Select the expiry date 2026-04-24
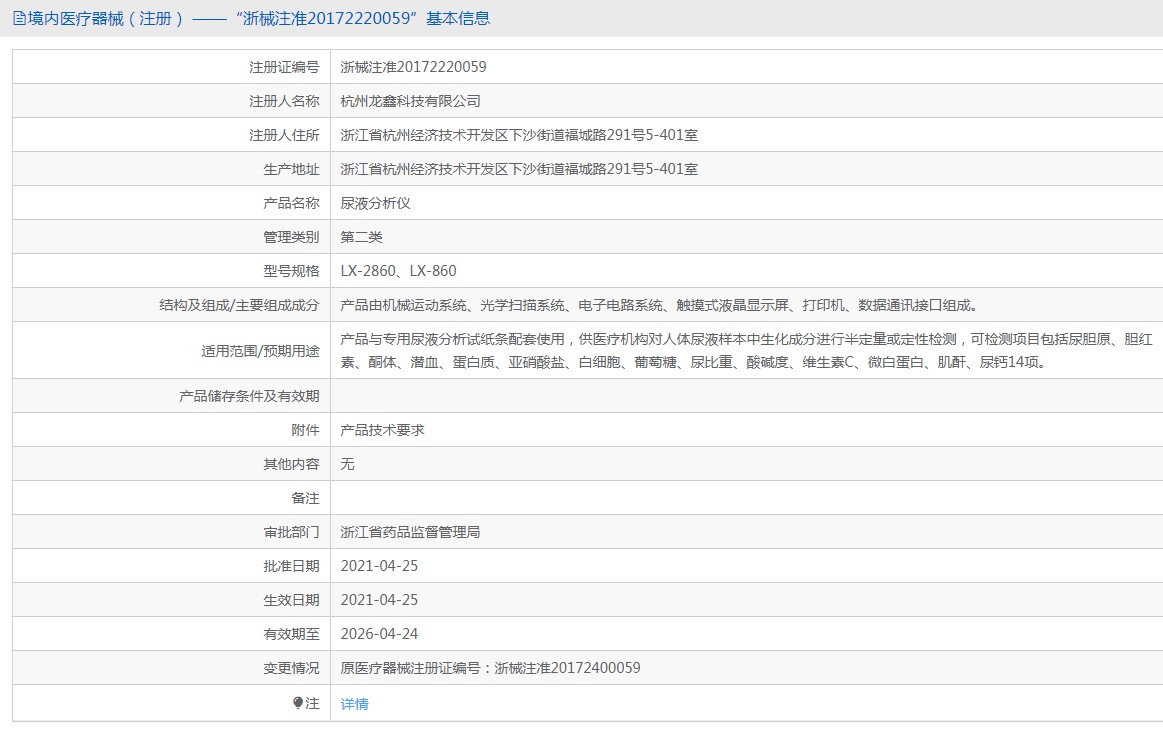The width and height of the screenshot is (1163, 733). pyautogui.click(x=379, y=634)
